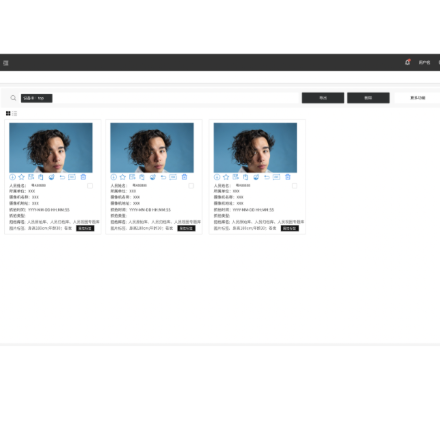Open the third card's portrait thumbnail
The height and width of the screenshot is (440, 440).
point(255,148)
